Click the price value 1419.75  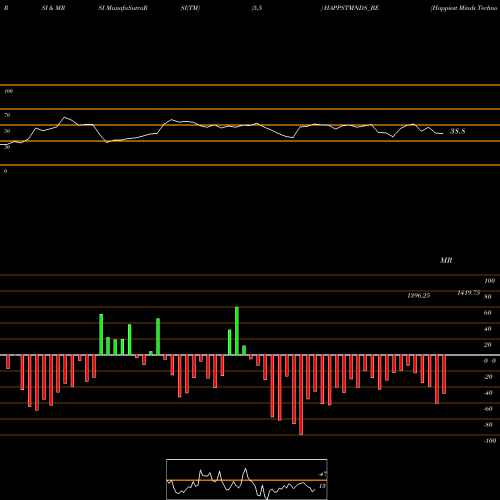click(x=469, y=293)
